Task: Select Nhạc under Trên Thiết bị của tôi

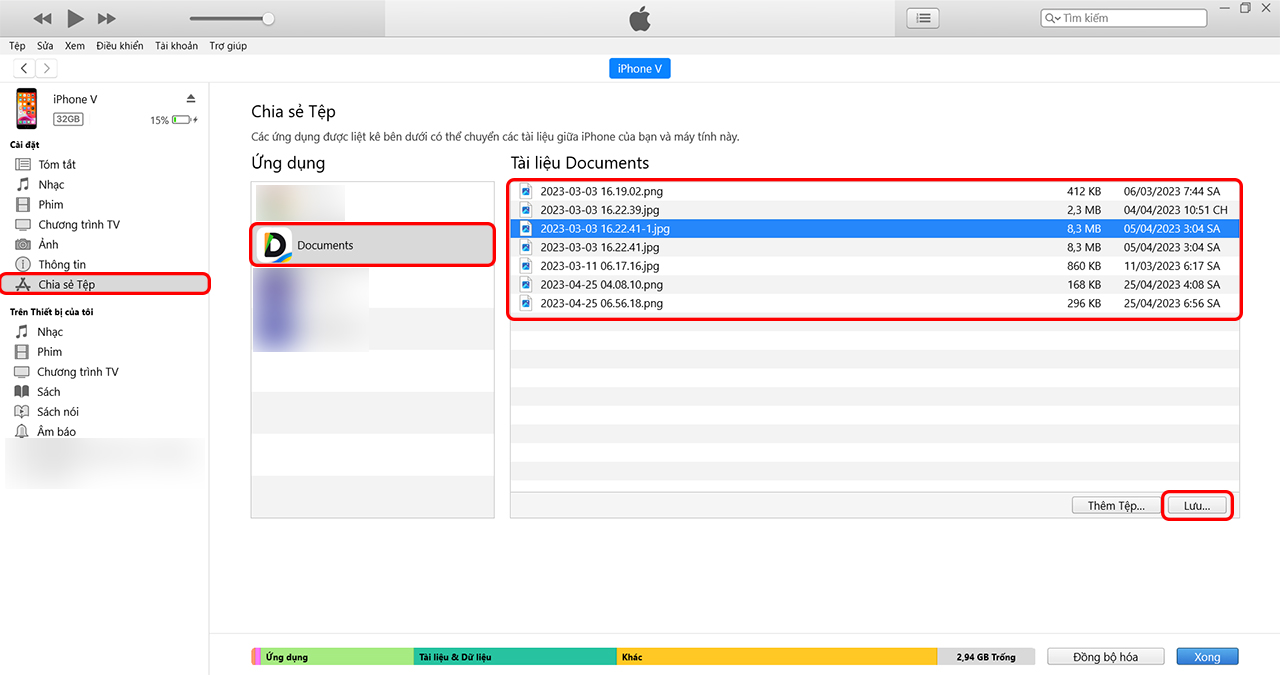Action: click(50, 332)
